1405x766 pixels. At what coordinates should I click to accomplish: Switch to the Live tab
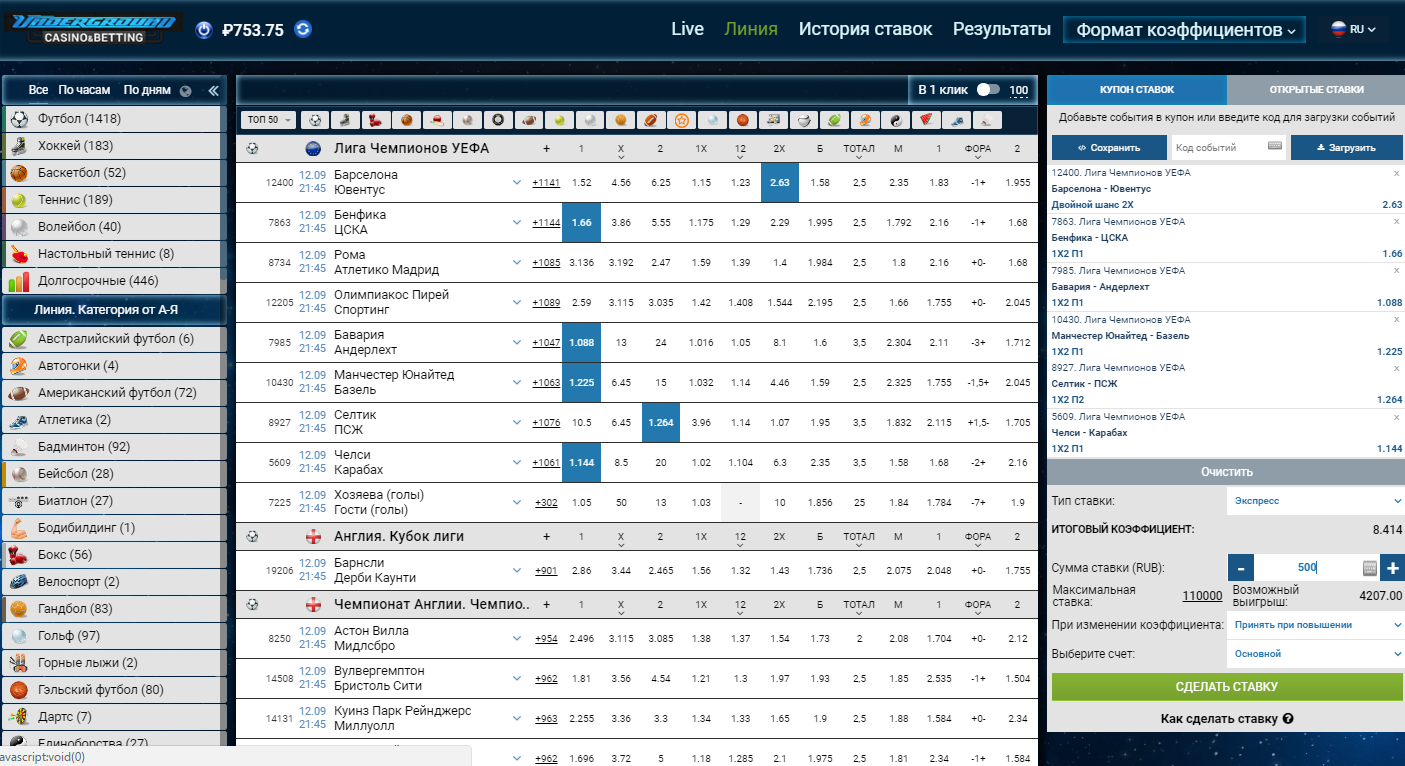tap(687, 29)
